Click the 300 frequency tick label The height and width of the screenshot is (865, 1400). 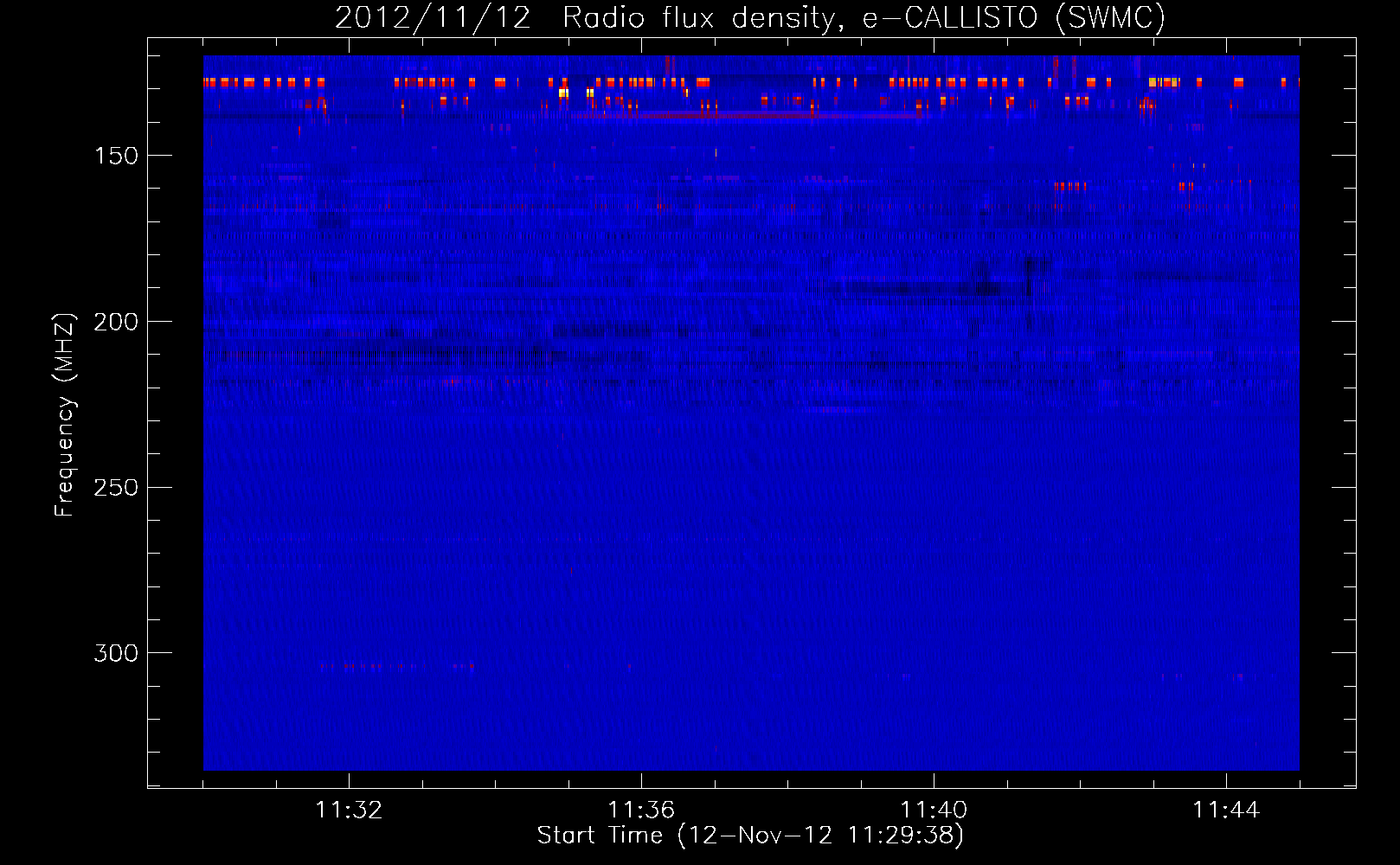tap(116, 653)
